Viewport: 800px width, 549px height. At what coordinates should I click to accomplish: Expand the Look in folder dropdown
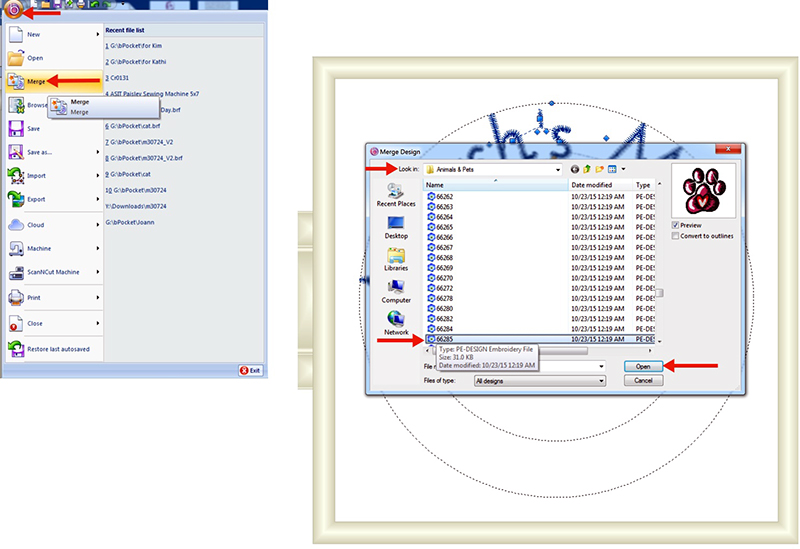coord(558,170)
